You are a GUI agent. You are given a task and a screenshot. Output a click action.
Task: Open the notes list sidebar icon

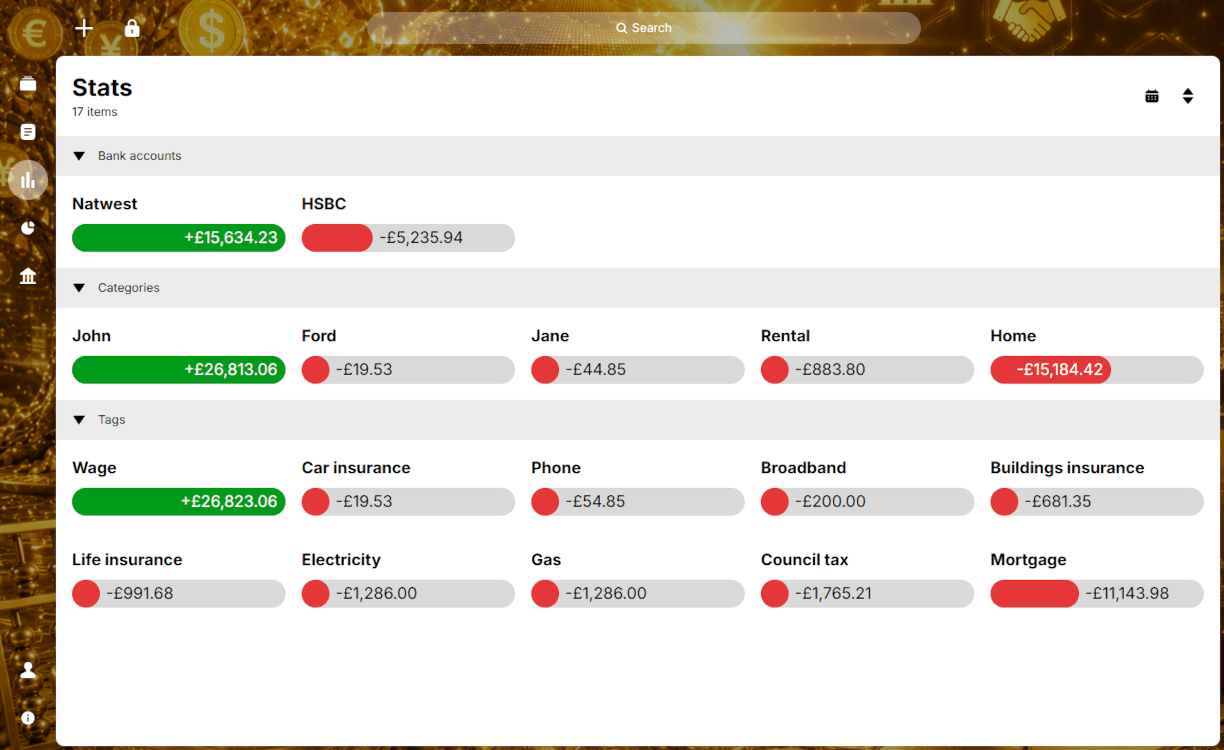point(28,132)
